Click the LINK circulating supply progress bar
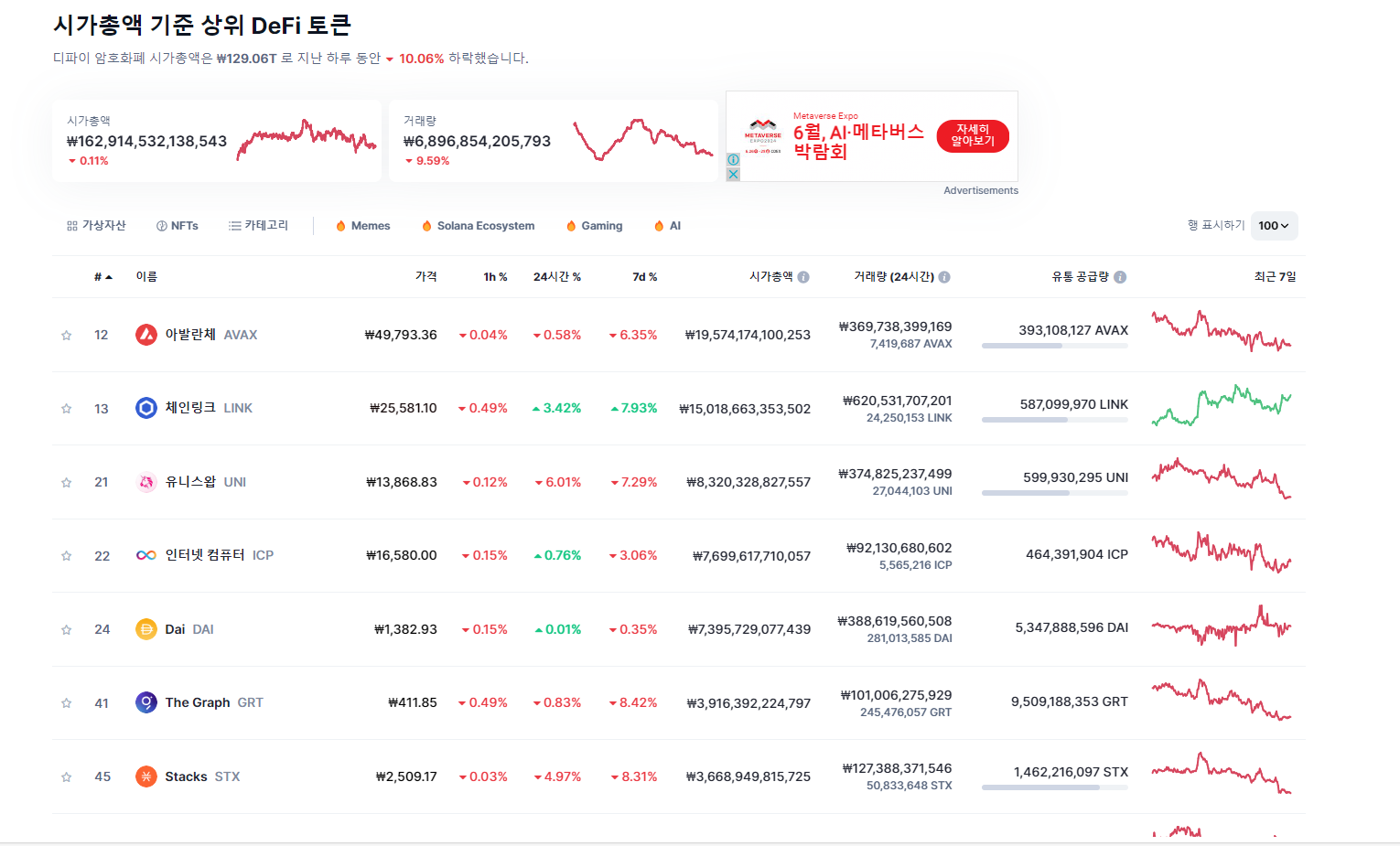This screenshot has width=1400, height=846. tap(1054, 421)
